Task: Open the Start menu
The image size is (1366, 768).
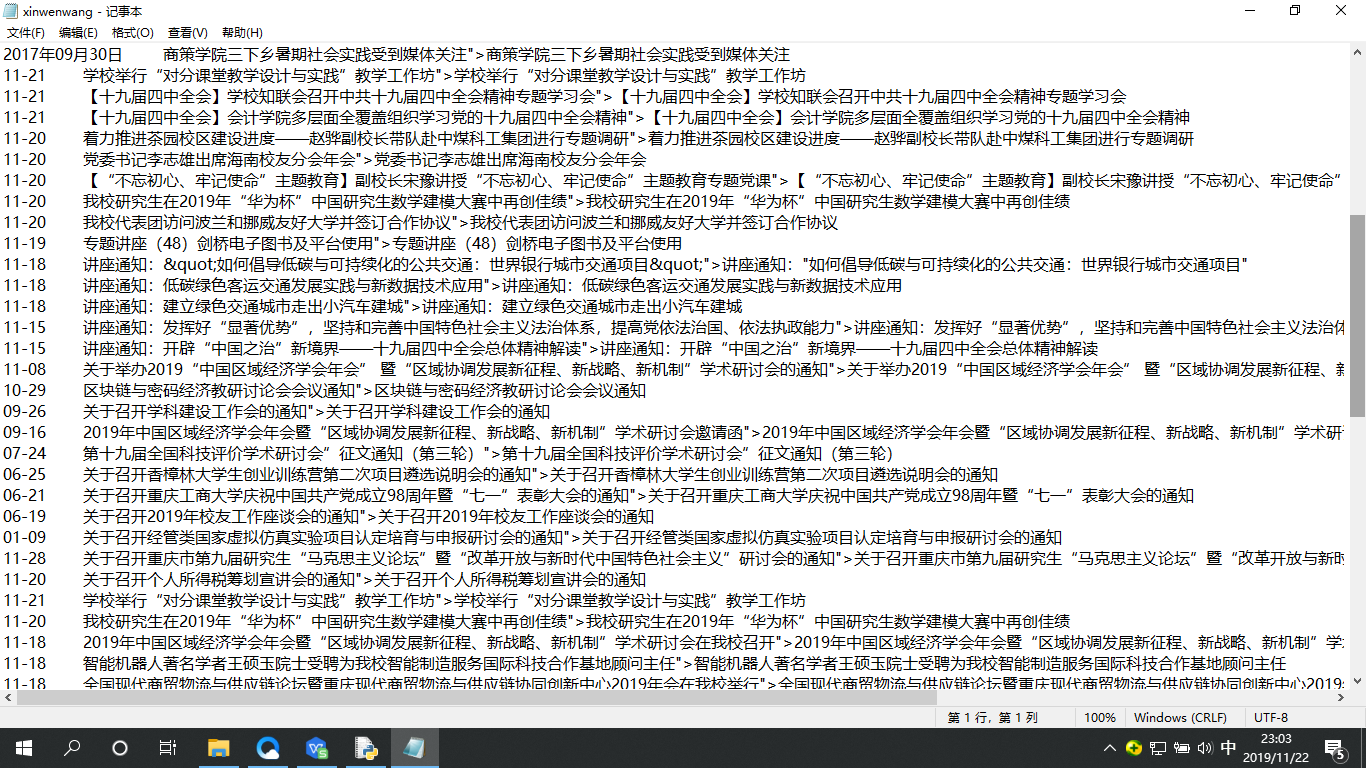Action: tap(22, 747)
